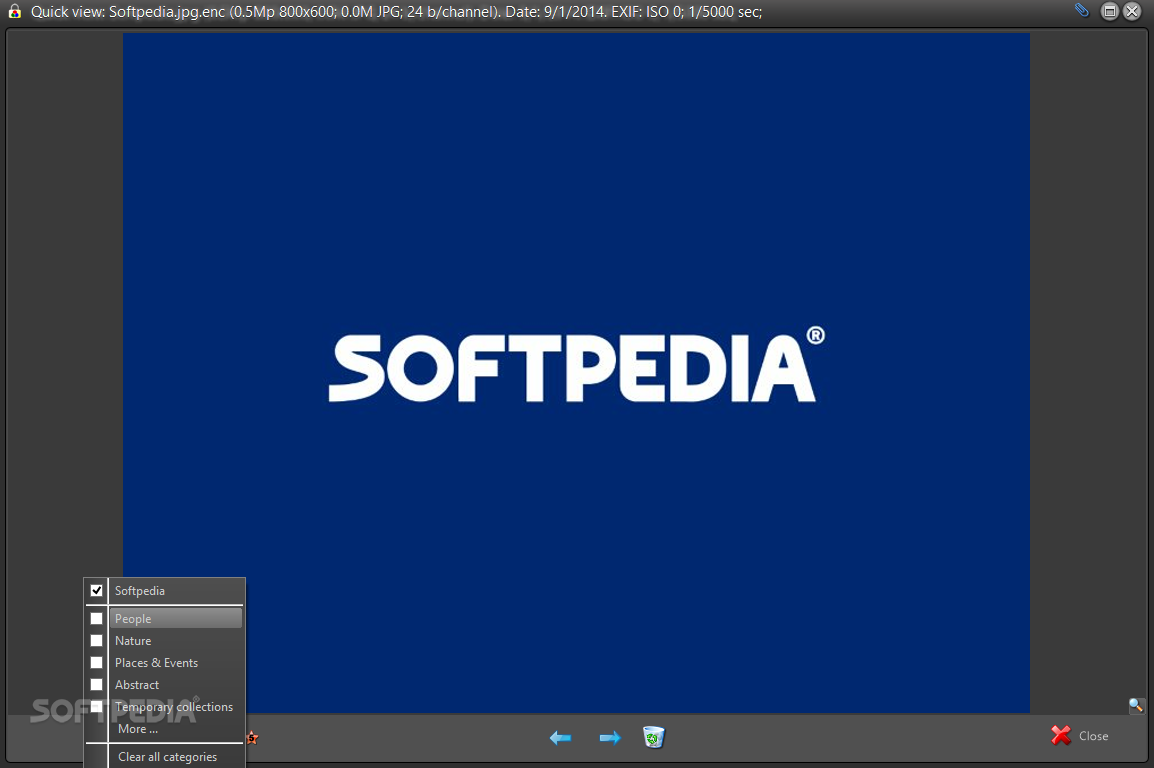Select the Places & Events menu label
The image size is (1154, 768).
pyautogui.click(x=156, y=663)
